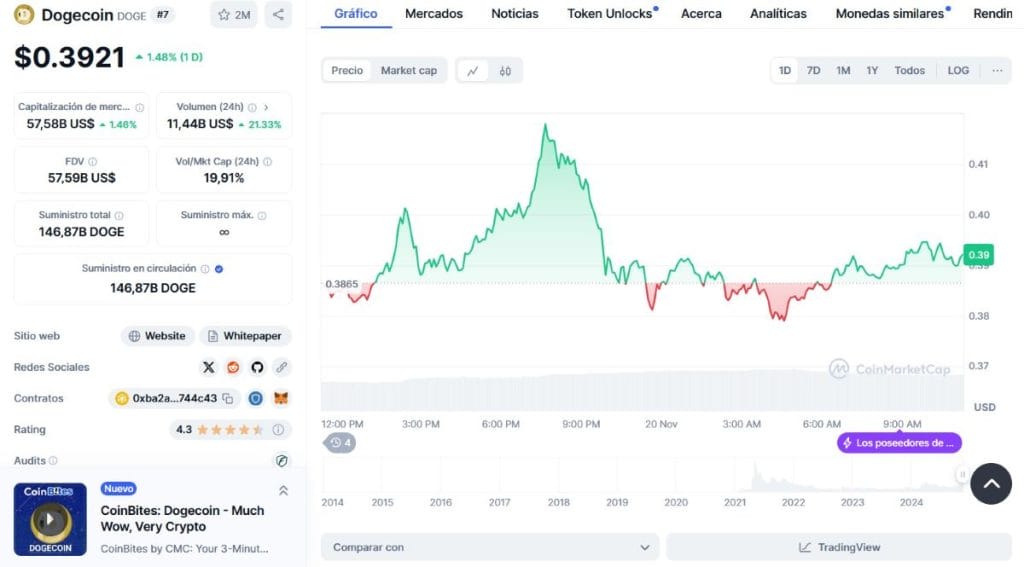Open chart history events badge 4

[340, 443]
